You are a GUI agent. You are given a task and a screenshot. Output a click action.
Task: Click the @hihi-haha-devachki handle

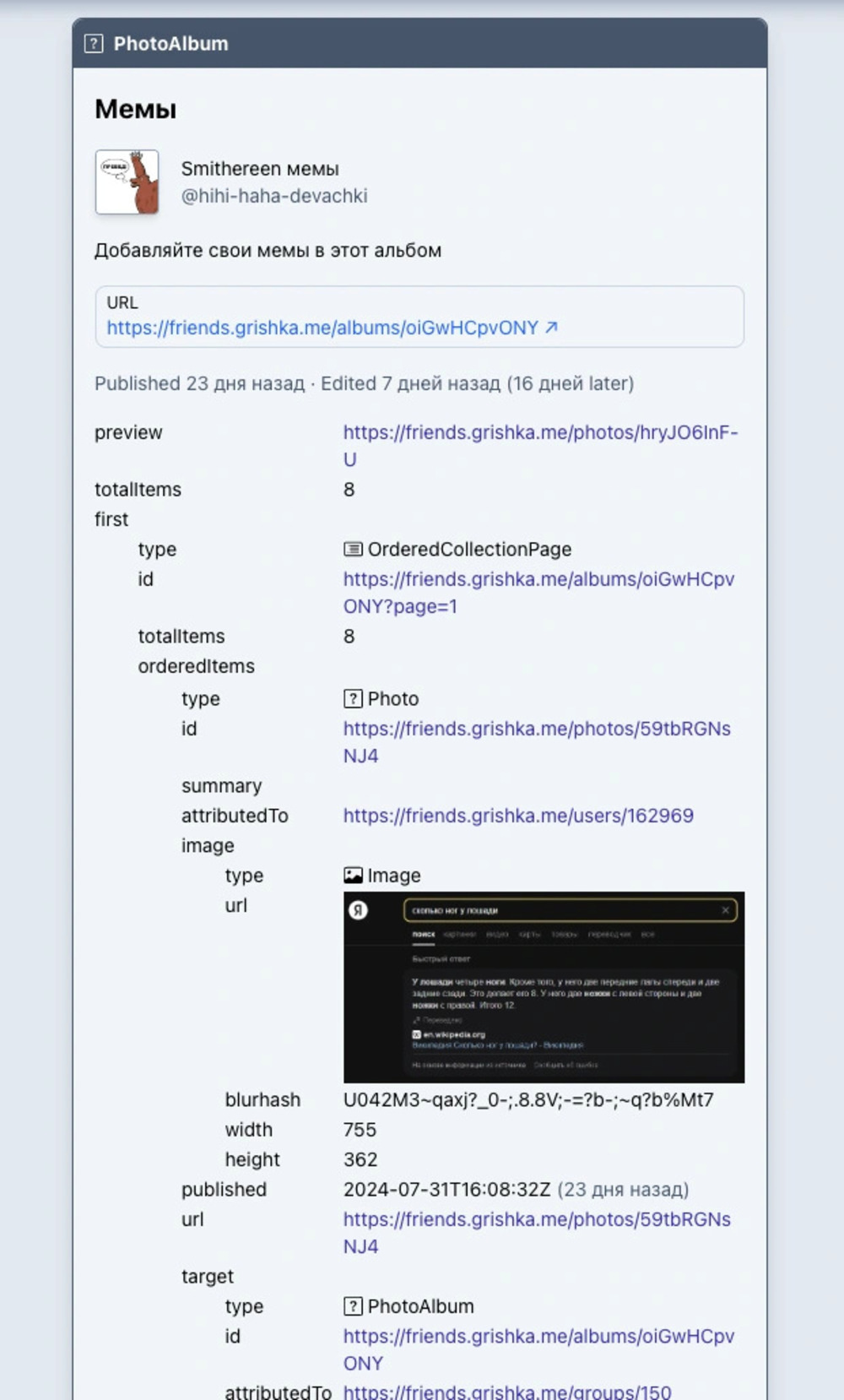(274, 196)
